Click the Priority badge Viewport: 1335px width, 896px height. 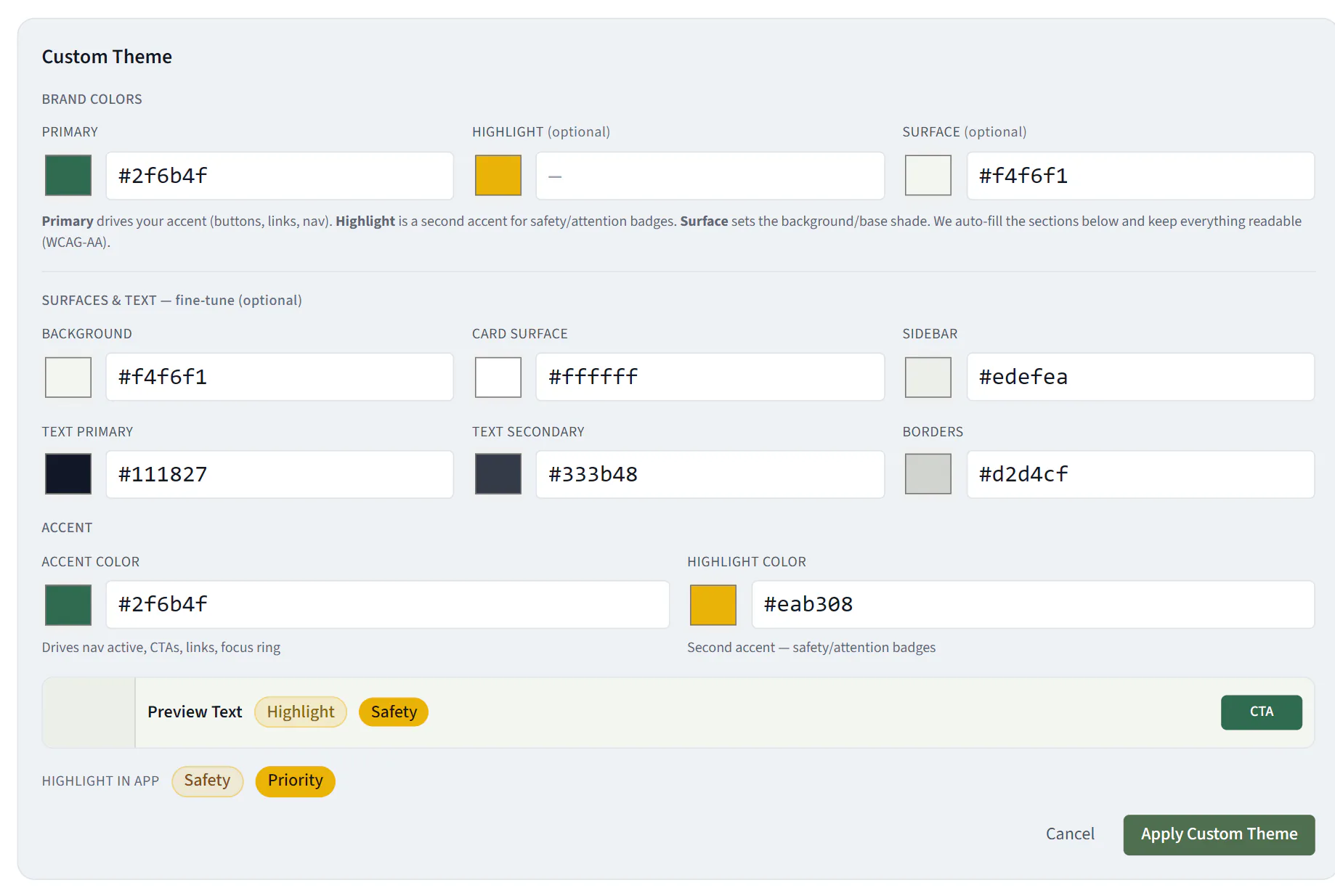296,781
